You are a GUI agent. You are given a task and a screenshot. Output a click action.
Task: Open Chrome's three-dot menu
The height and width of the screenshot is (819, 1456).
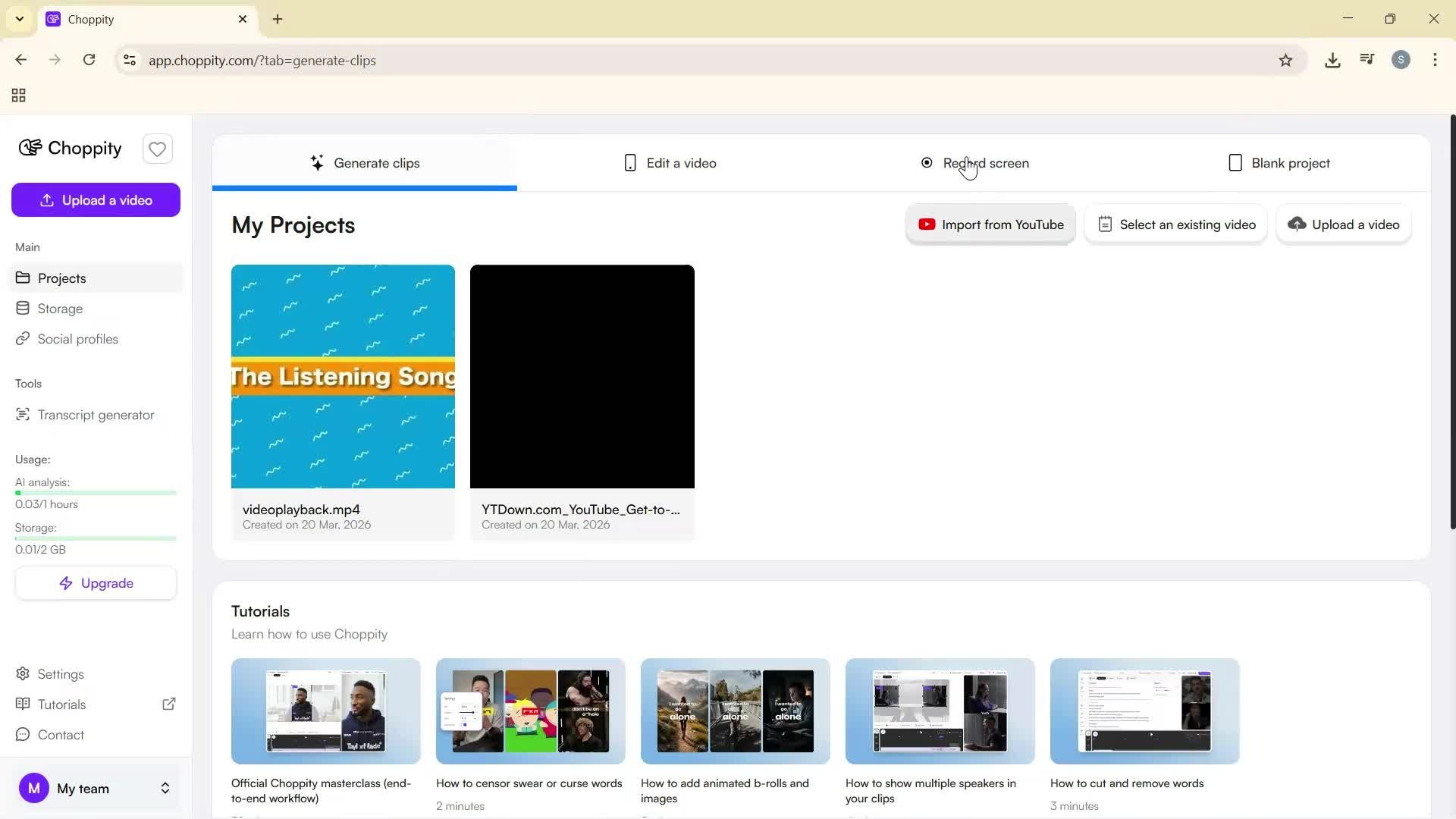click(x=1435, y=60)
